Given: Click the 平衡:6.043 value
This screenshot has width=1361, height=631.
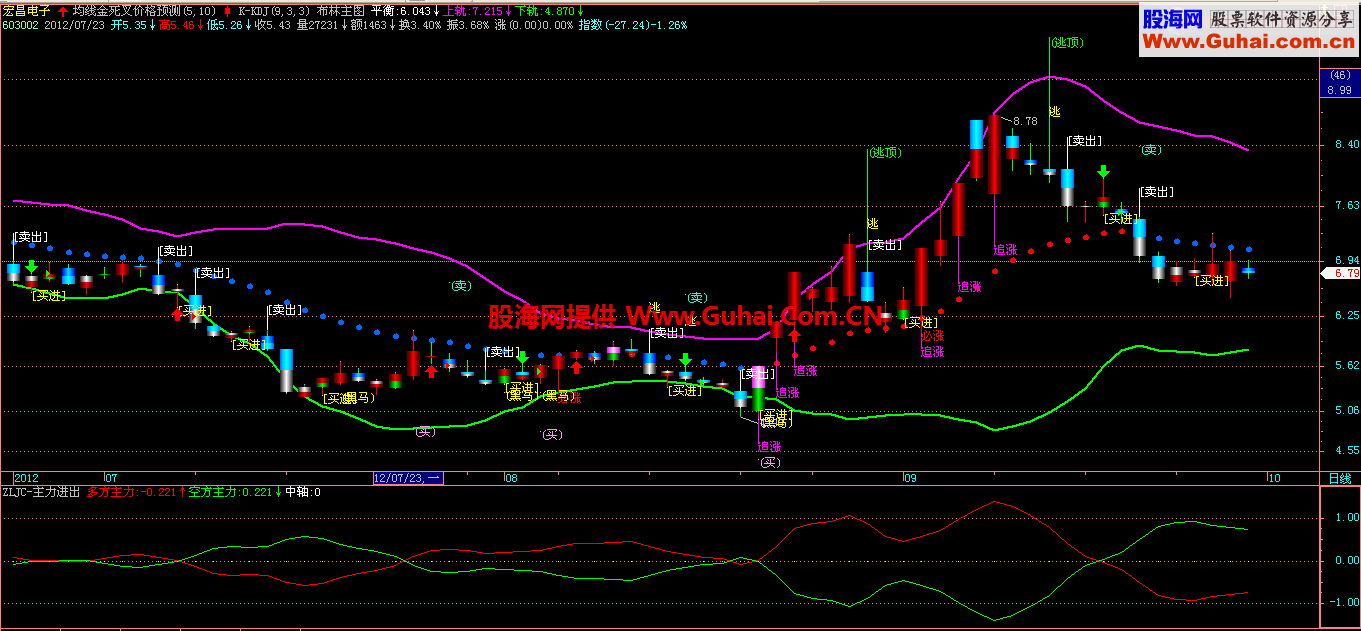Looking at the screenshot, I should 400,10.
